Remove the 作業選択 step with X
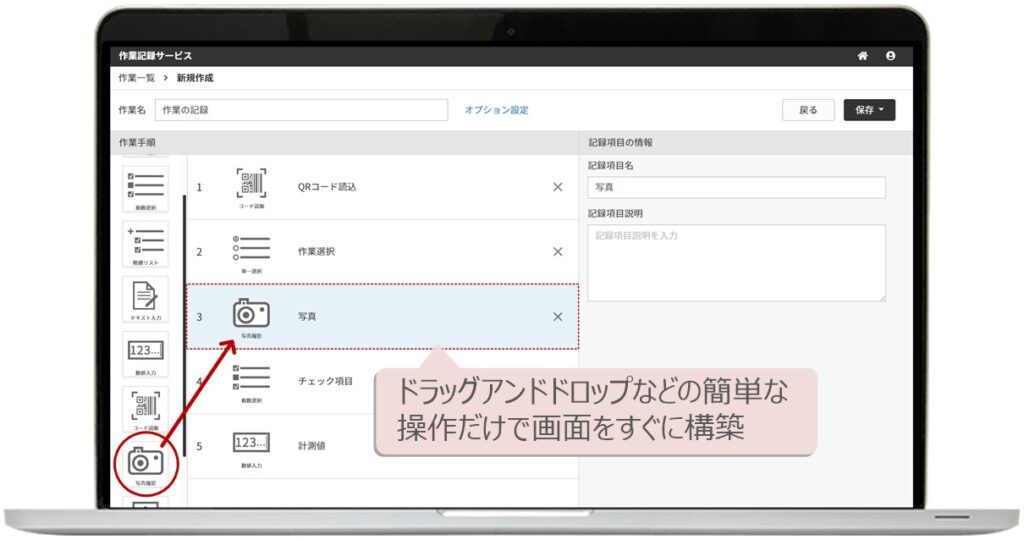This screenshot has width=1024, height=540. pyautogui.click(x=558, y=252)
